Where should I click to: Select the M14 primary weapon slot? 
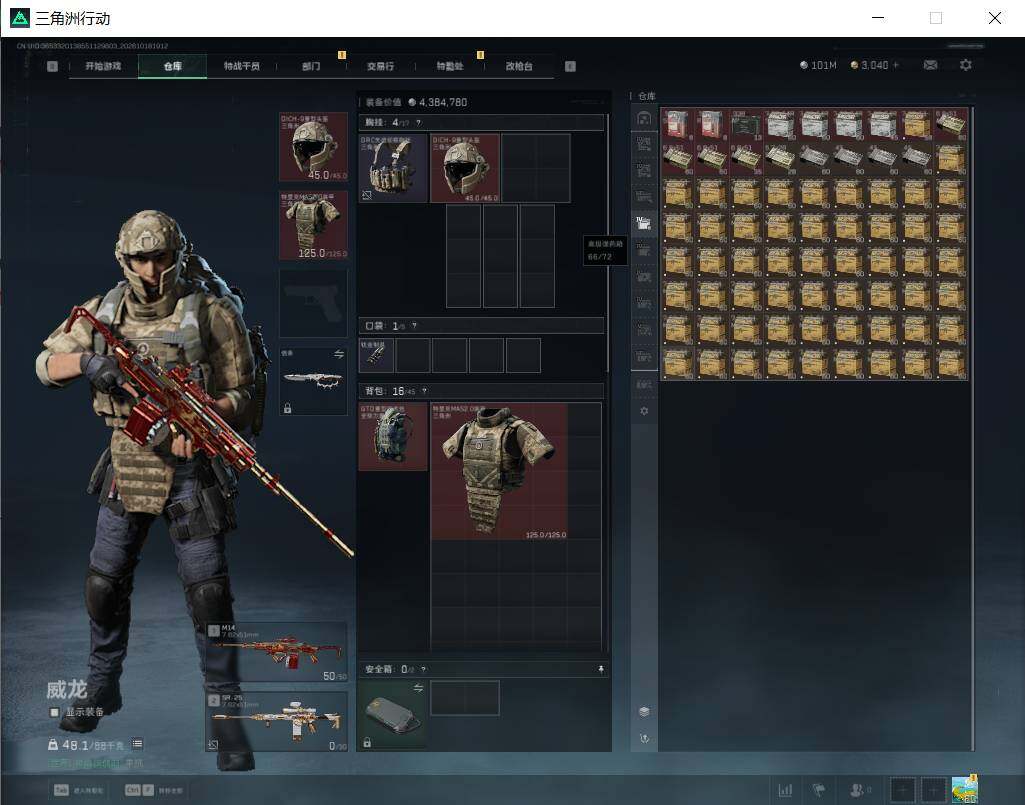pyautogui.click(x=277, y=653)
